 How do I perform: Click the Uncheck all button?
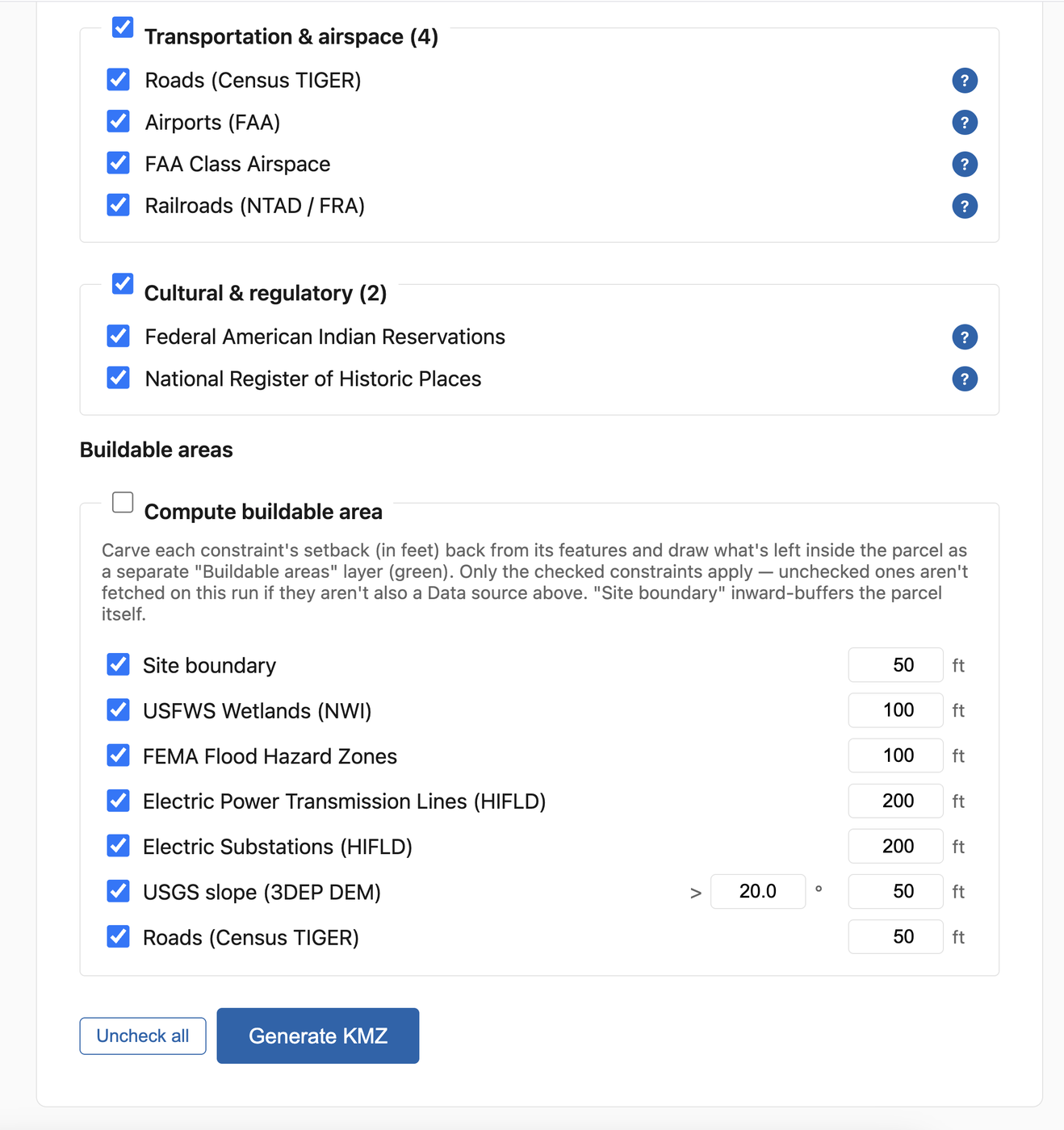click(143, 1036)
